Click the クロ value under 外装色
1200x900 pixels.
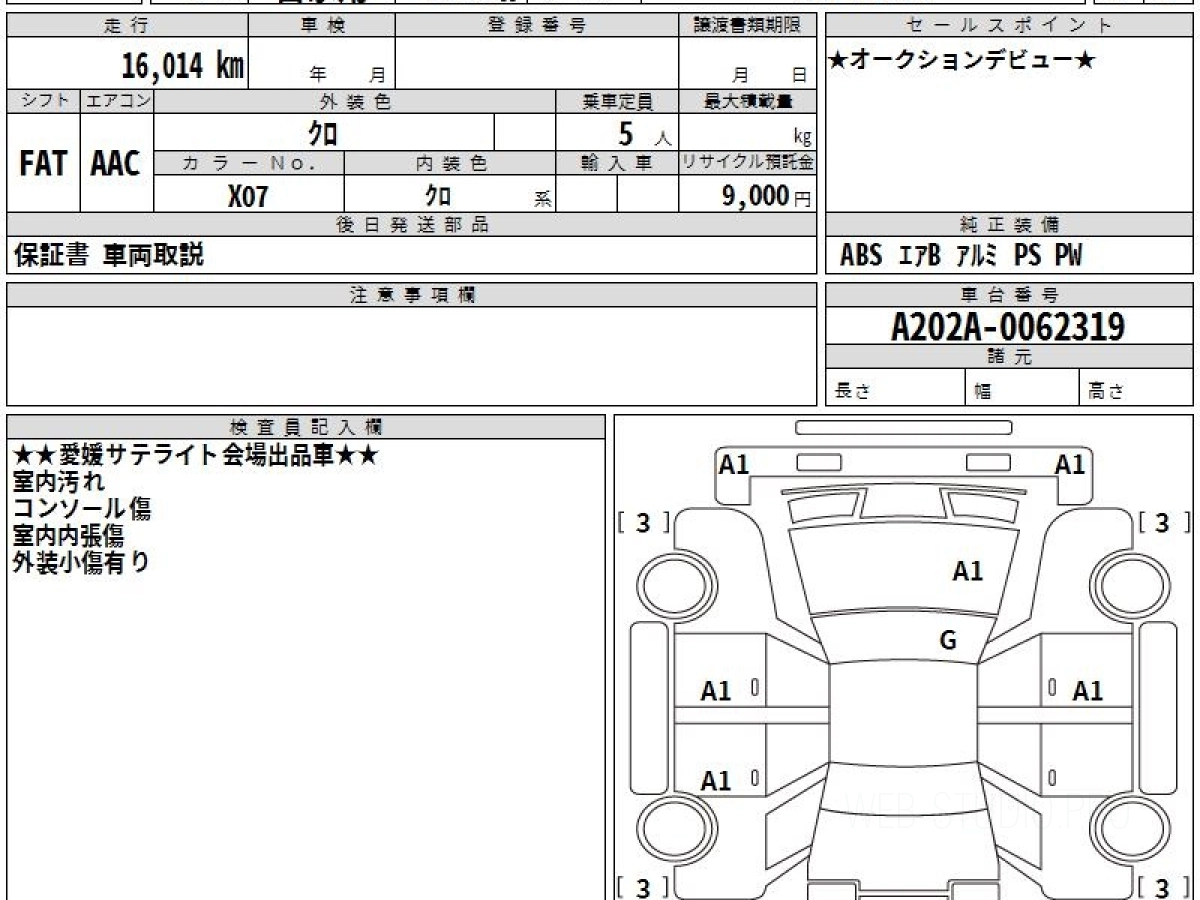pyautogui.click(x=324, y=132)
